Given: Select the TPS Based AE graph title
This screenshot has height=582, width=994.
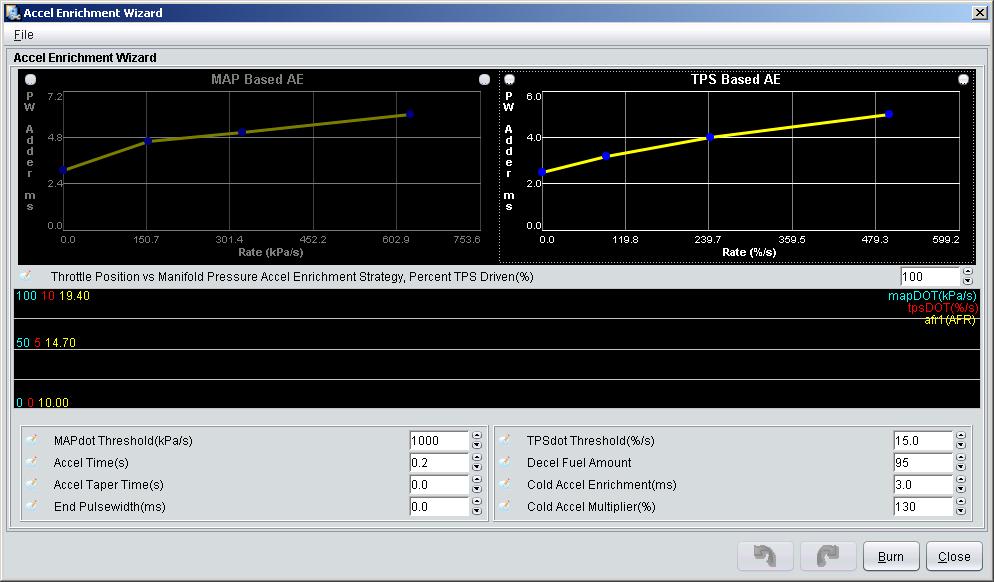Looking at the screenshot, I should 735,79.
